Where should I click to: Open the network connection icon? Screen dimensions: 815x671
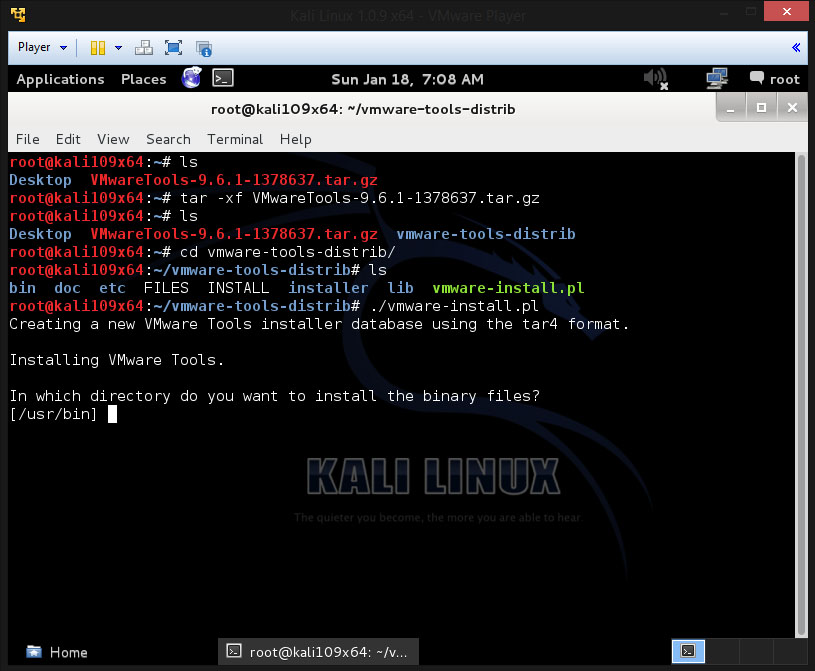point(717,78)
